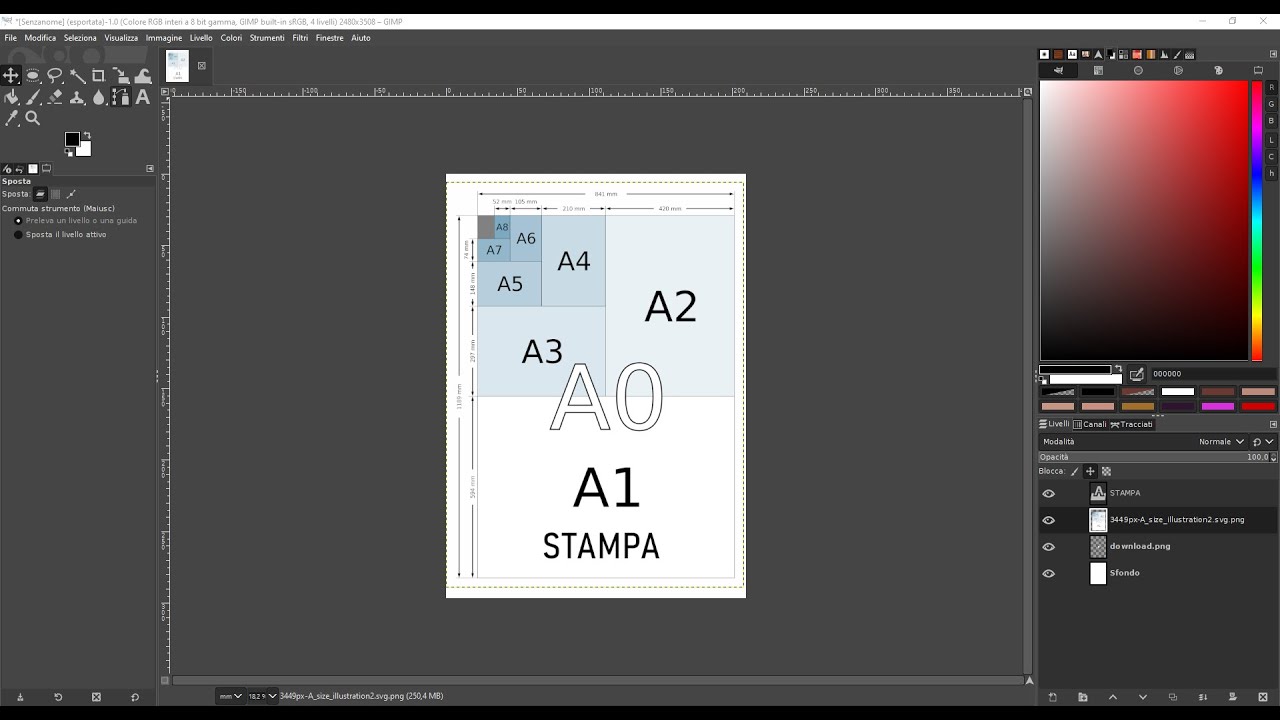The width and height of the screenshot is (1280, 720).
Task: Click the G channel button in color selector
Action: click(1272, 104)
